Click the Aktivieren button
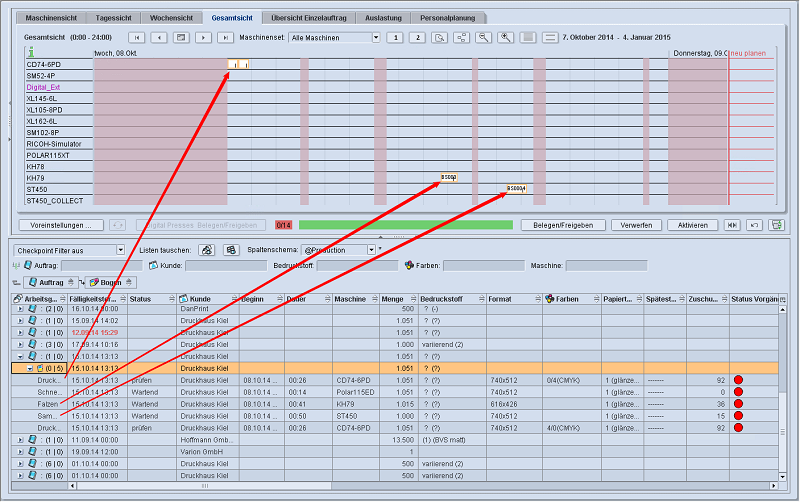This screenshot has height=502, width=800. [x=692, y=225]
